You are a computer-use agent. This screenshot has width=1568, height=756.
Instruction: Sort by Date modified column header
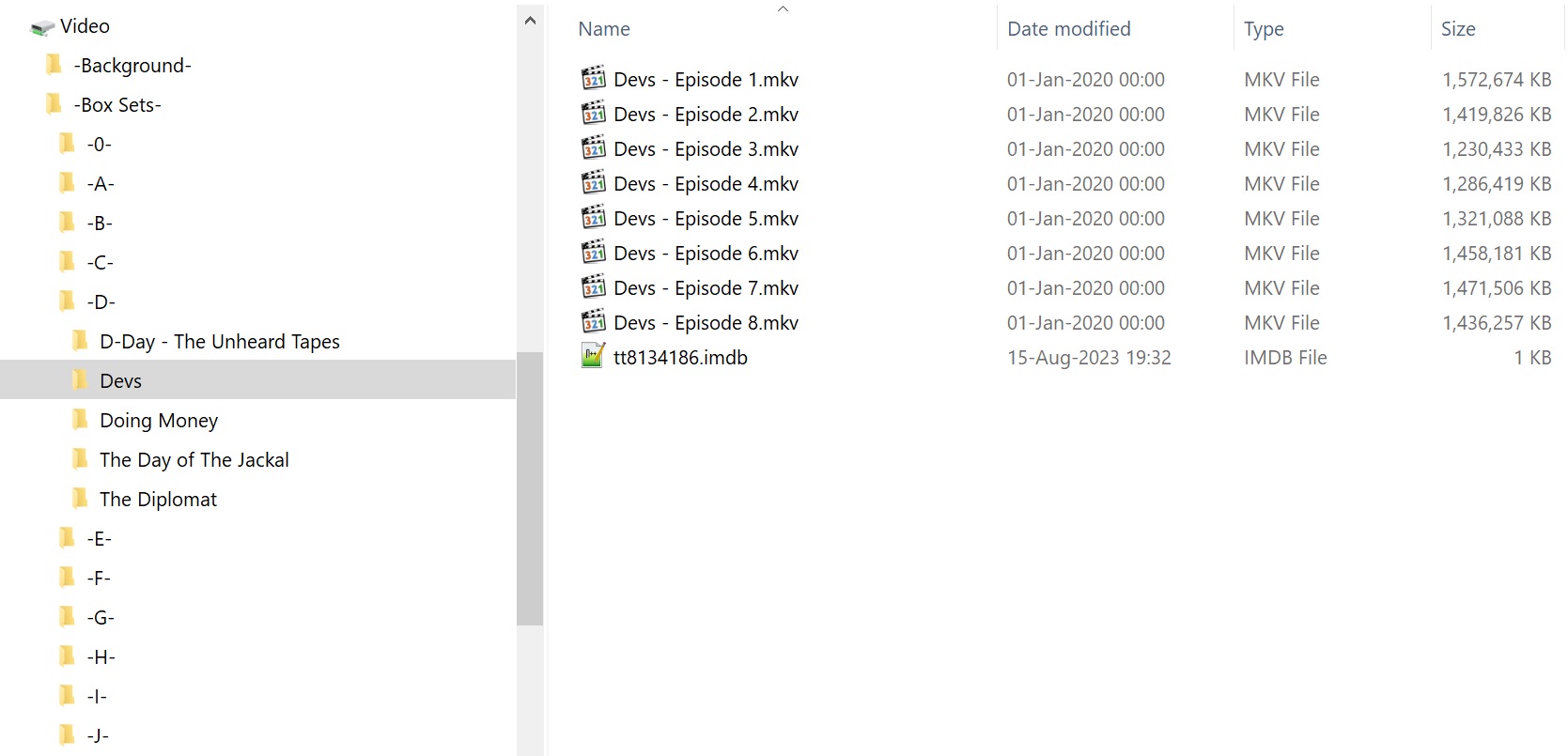1069,29
